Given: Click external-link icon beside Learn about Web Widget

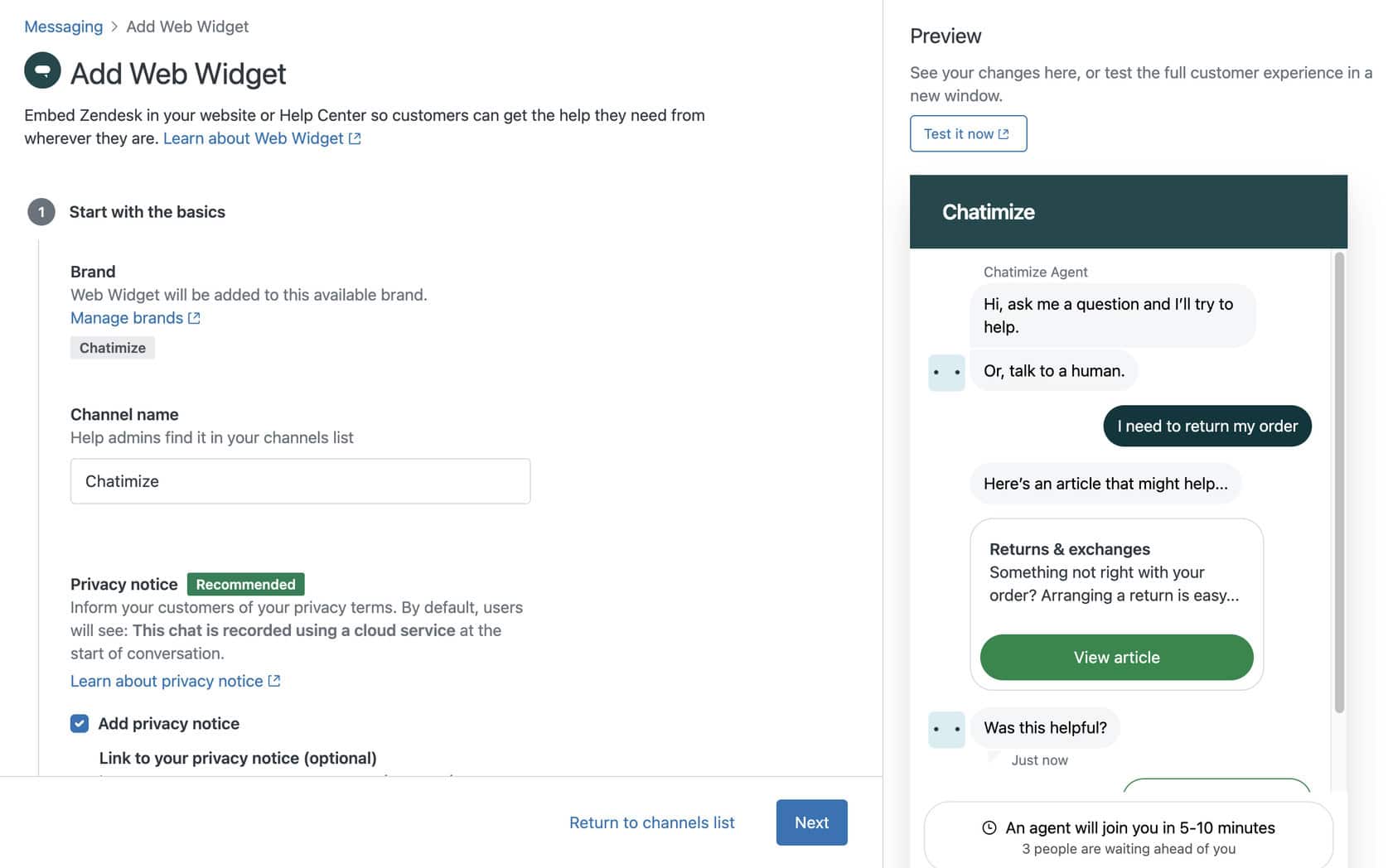Looking at the screenshot, I should [355, 138].
